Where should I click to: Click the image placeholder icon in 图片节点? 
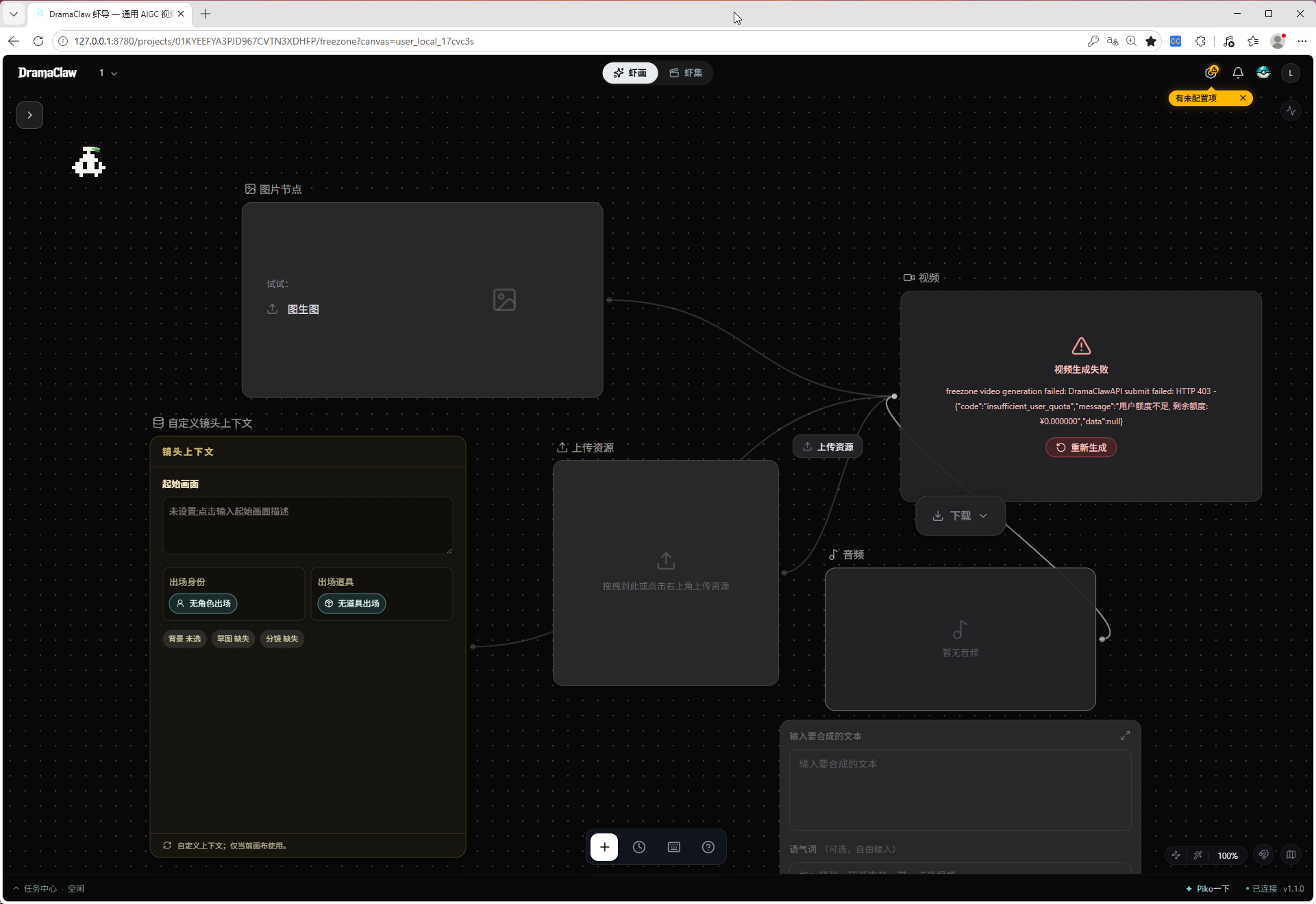(504, 300)
